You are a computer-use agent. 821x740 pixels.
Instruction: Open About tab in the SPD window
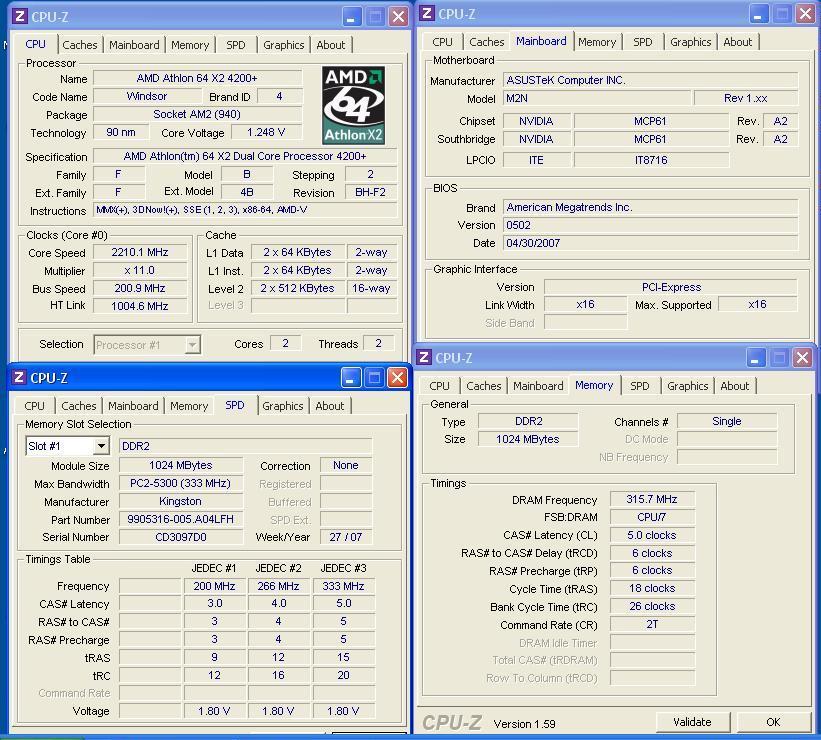(330, 406)
